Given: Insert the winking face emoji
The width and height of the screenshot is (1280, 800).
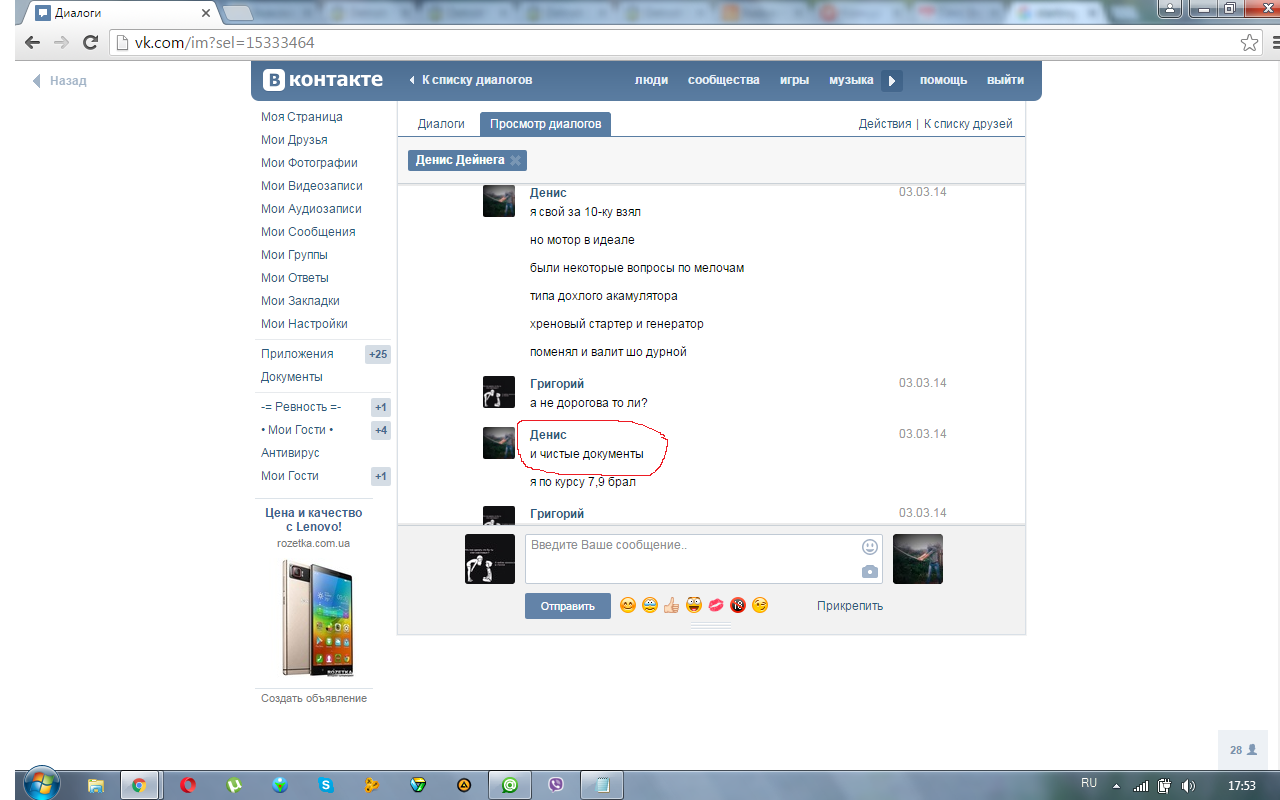Looking at the screenshot, I should (760, 605).
